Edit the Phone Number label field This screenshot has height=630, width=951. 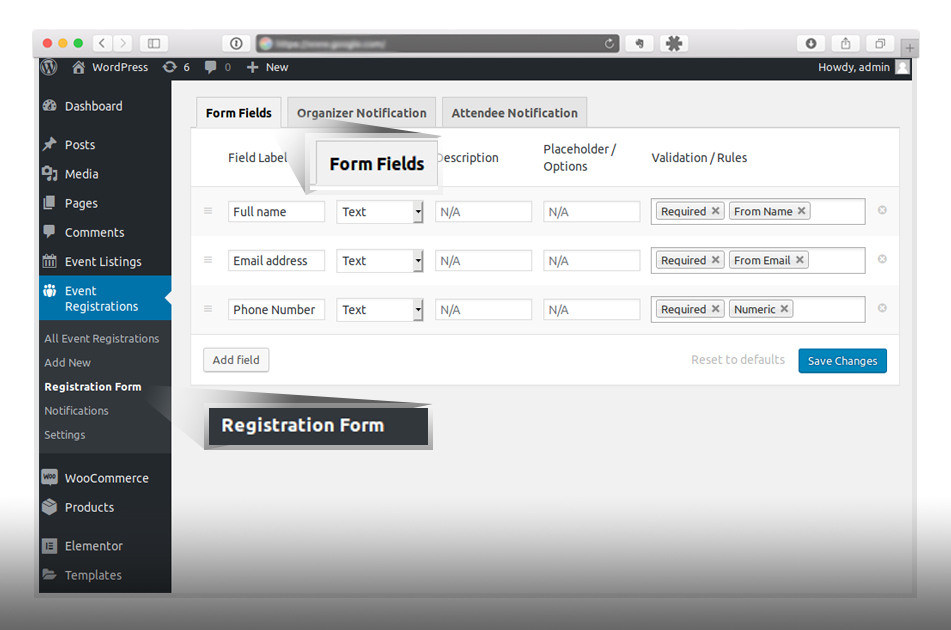pyautogui.click(x=277, y=310)
